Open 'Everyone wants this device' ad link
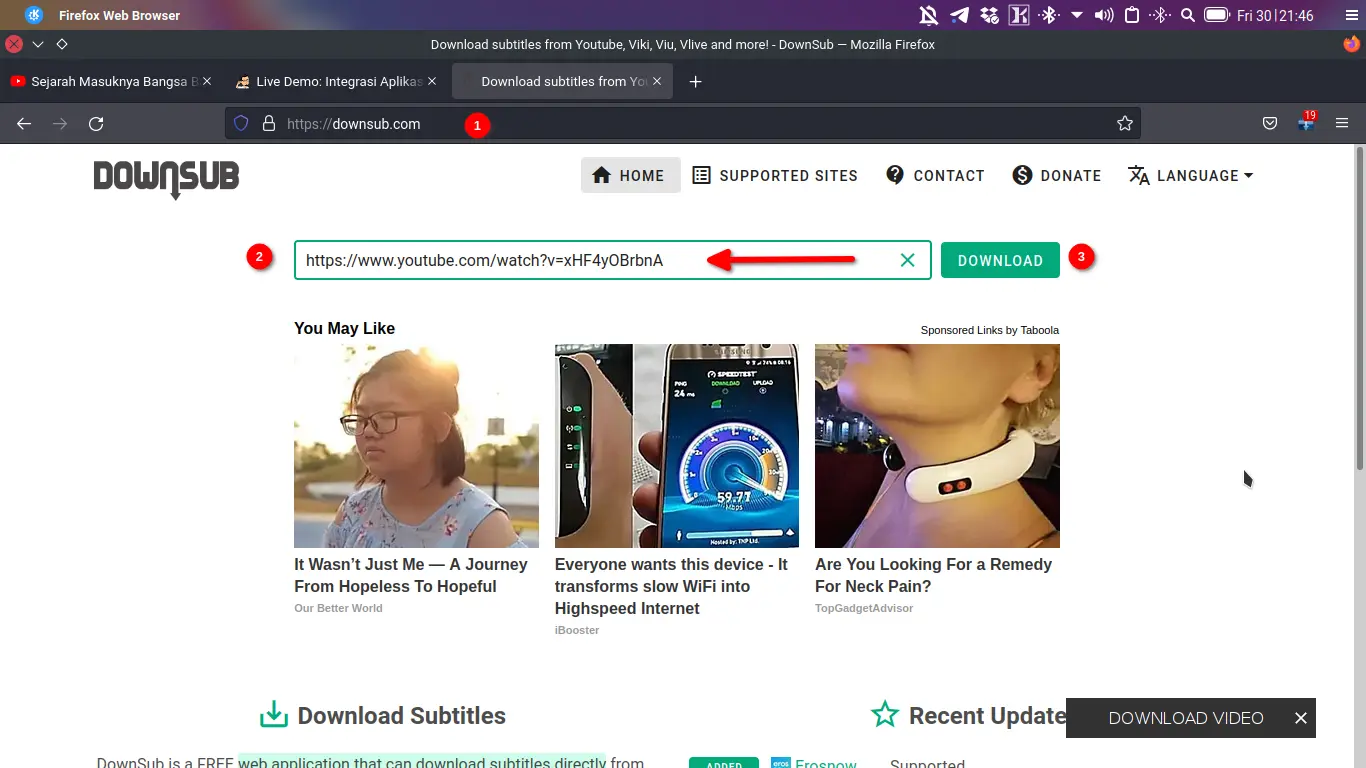1366x768 pixels. click(x=671, y=586)
